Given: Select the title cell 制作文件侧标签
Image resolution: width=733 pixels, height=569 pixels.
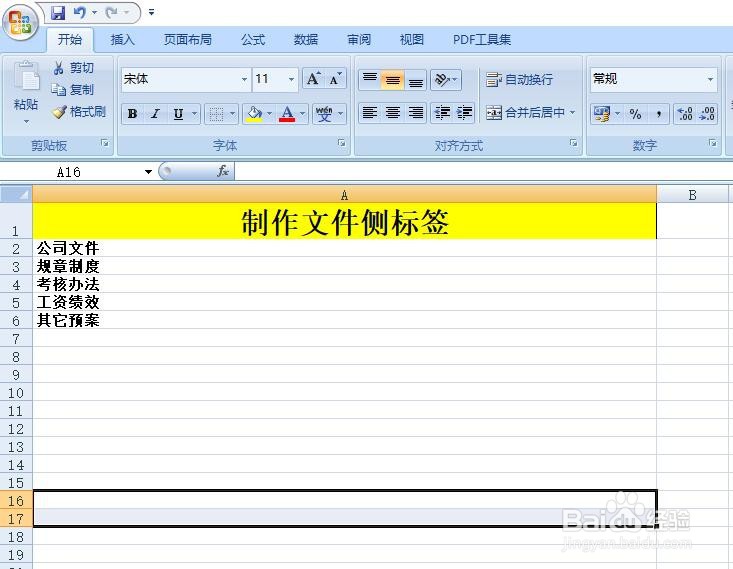Looking at the screenshot, I should point(345,221).
